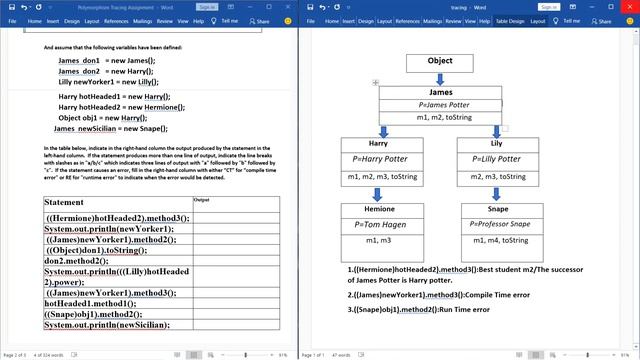Open ribbon display options in left window
The width and height of the screenshot is (640, 360).
click(x=231, y=7)
